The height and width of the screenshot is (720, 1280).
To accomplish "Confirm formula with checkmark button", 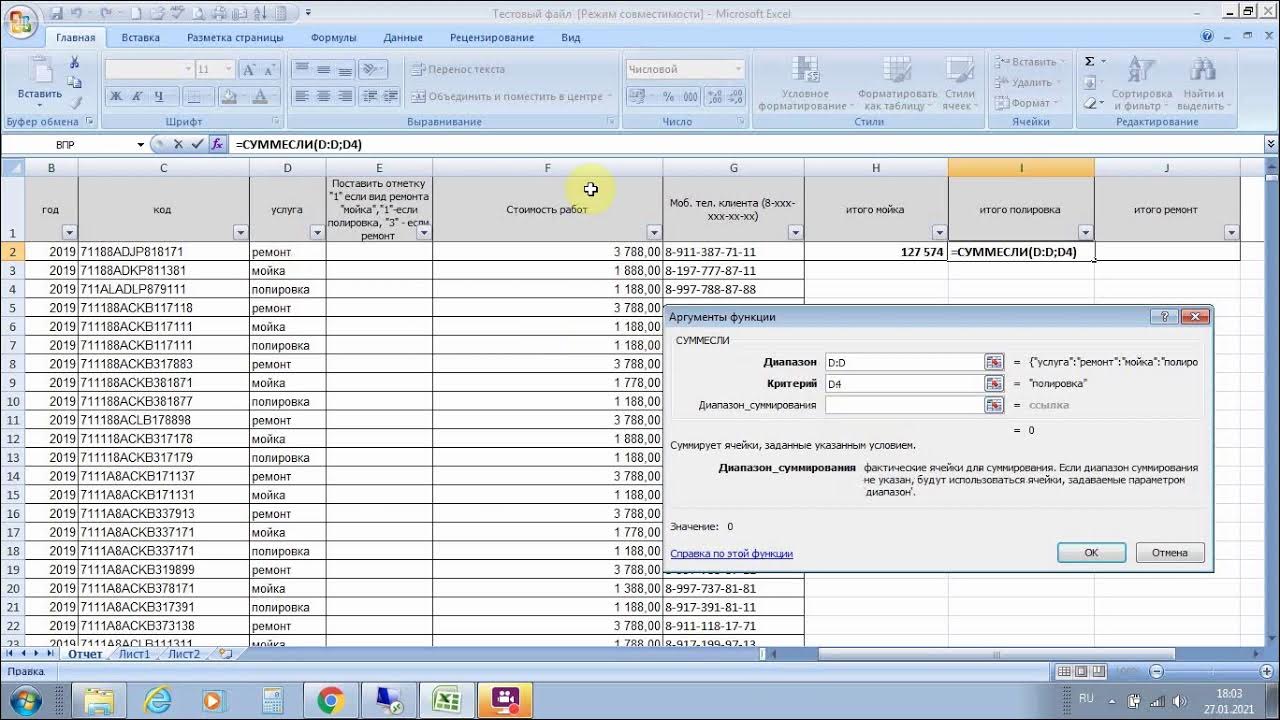I will pos(197,145).
